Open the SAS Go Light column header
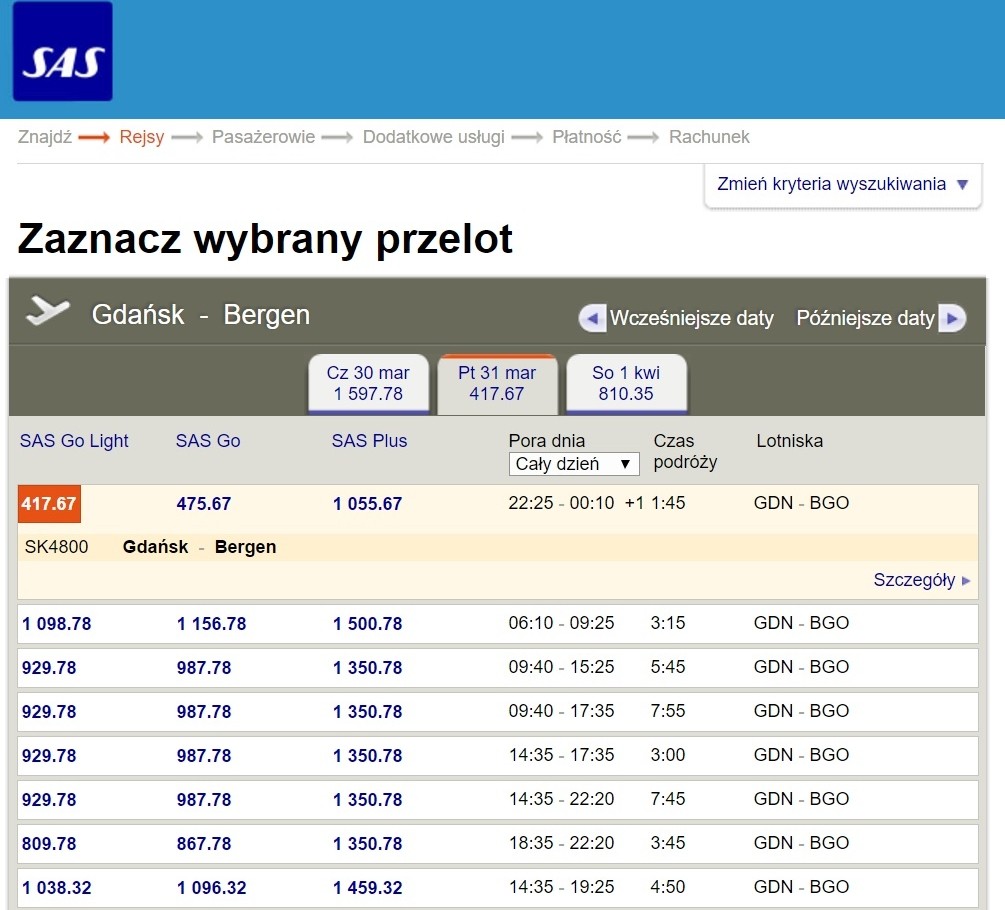Screen dimensions: 1005x910 pyautogui.click(x=74, y=441)
